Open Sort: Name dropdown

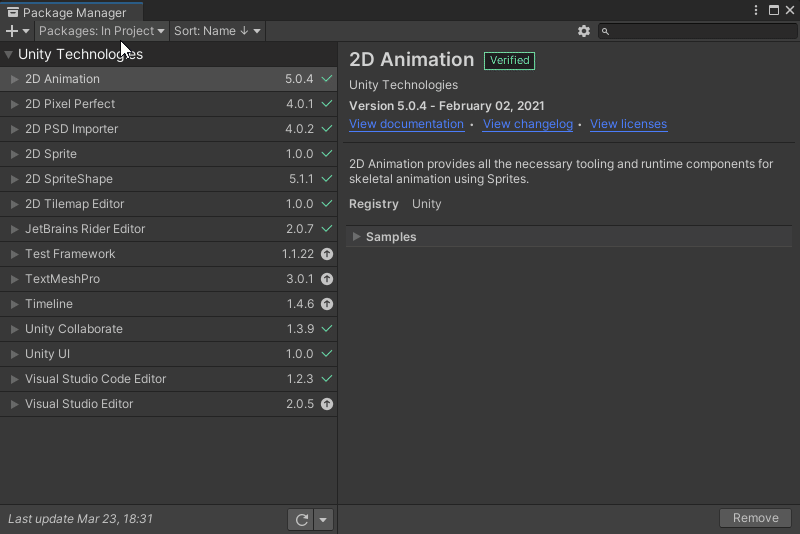(217, 31)
